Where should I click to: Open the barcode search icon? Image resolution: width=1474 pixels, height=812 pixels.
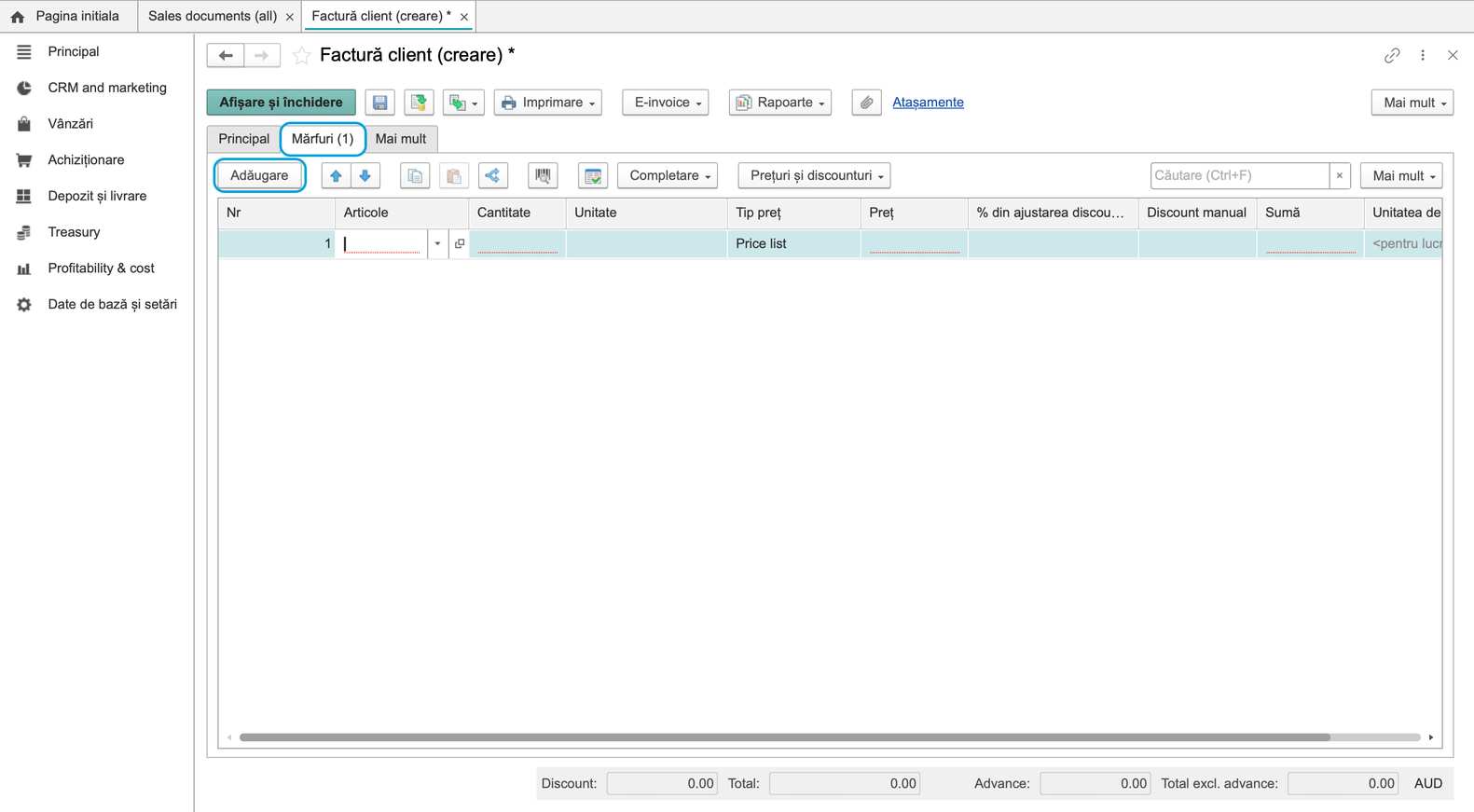tap(543, 175)
